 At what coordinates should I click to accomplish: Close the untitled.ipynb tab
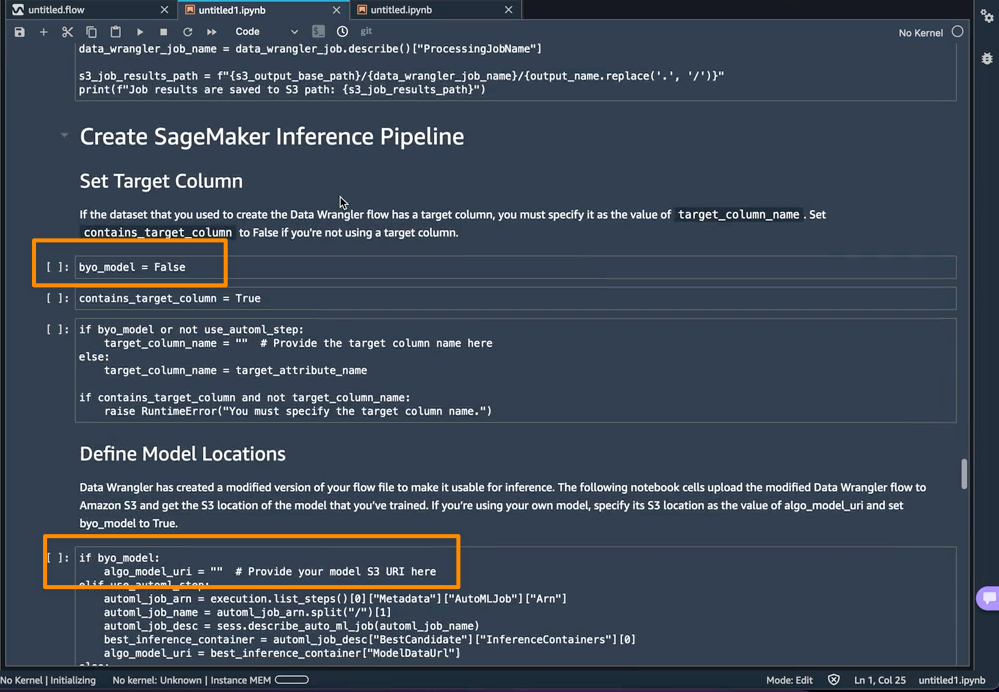click(508, 10)
